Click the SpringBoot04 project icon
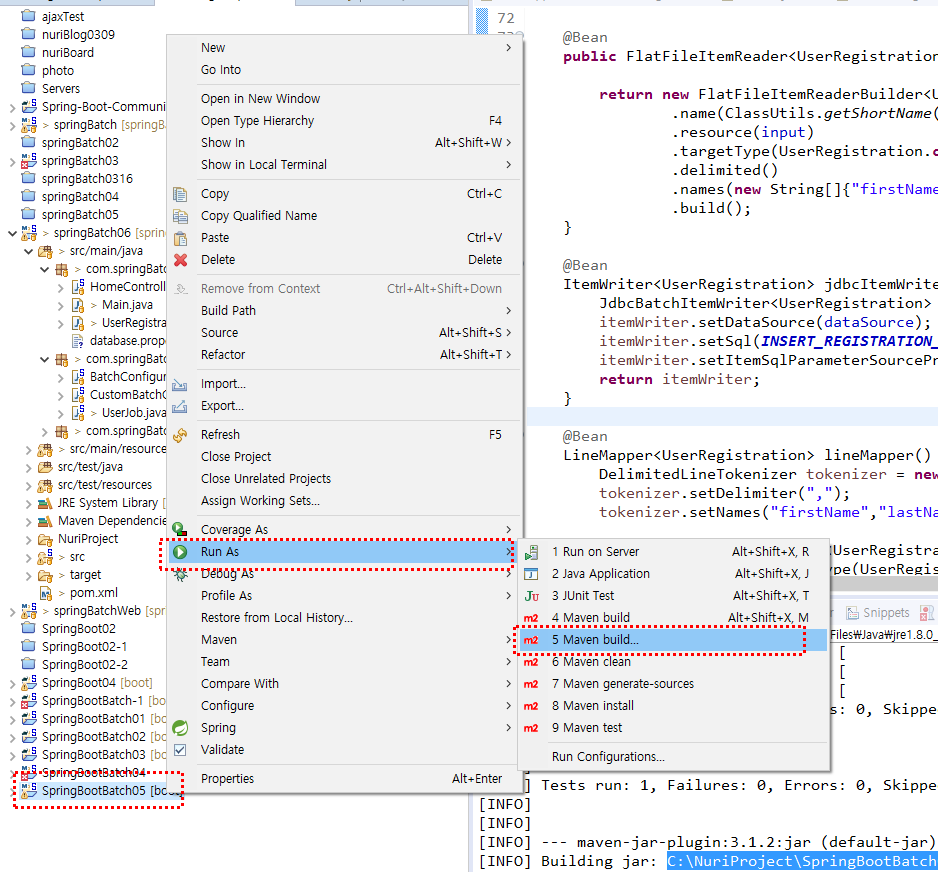Screen dimensions: 938x872 point(29,682)
